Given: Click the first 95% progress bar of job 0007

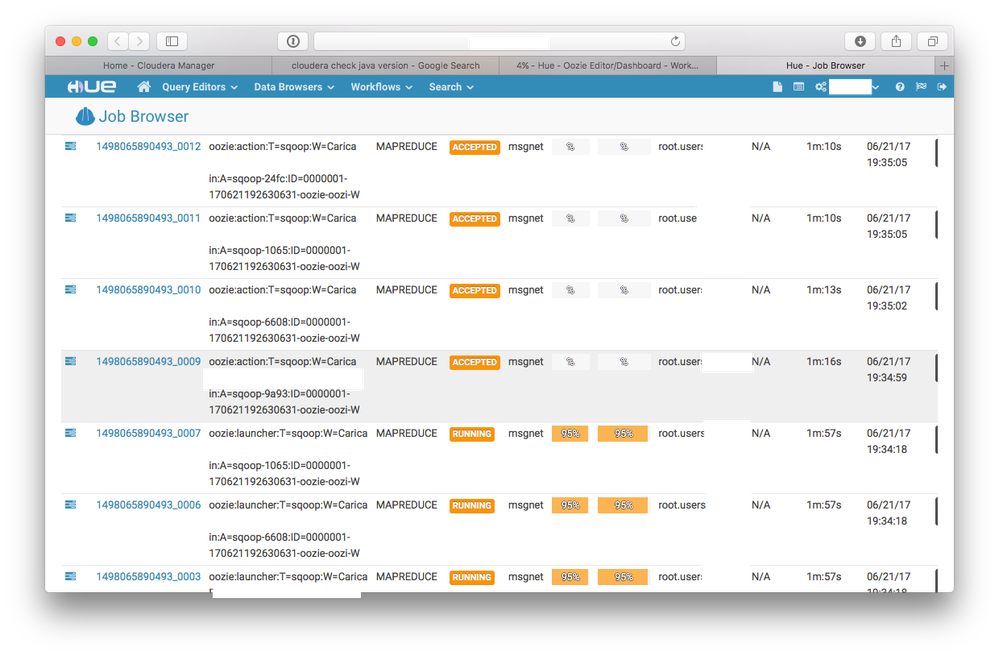Looking at the screenshot, I should (x=570, y=433).
